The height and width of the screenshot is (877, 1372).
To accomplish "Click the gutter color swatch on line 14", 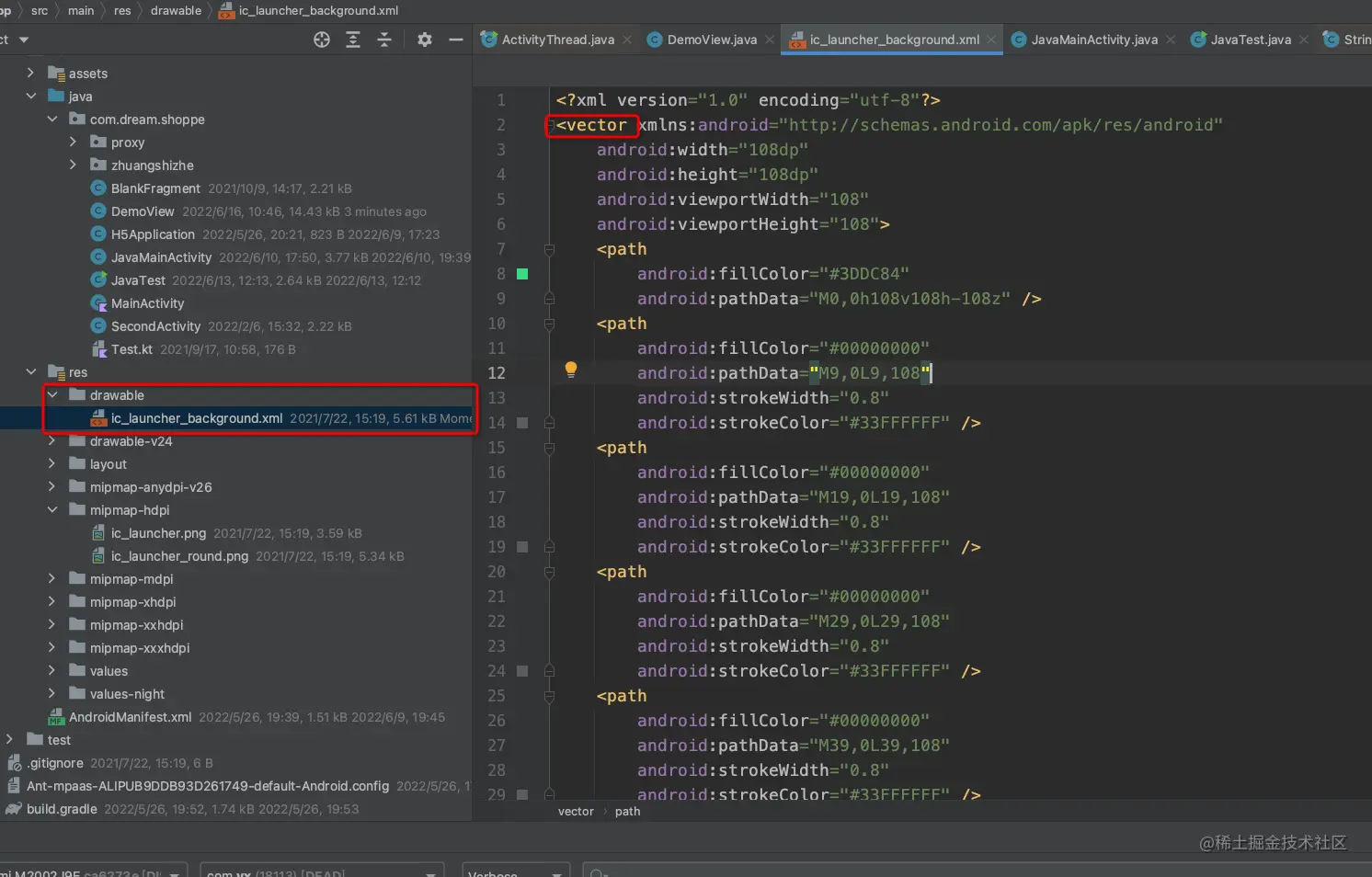I will (522, 423).
